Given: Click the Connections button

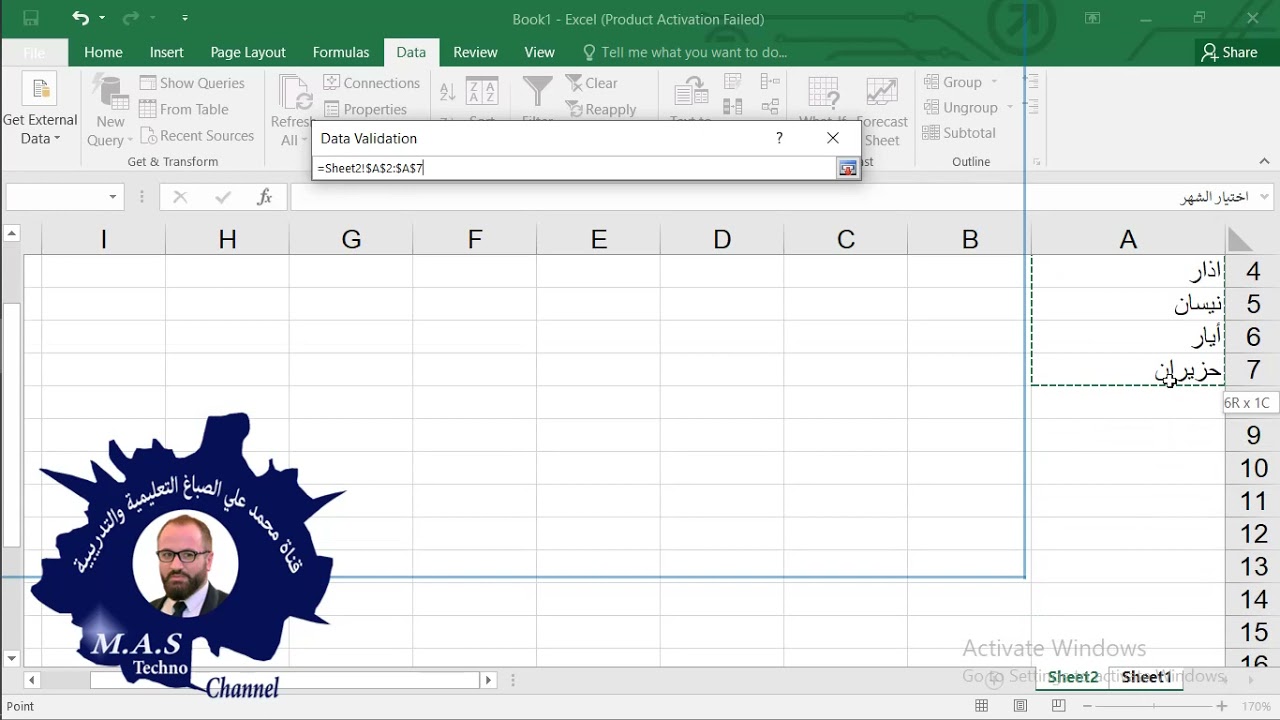Looking at the screenshot, I should (371, 83).
